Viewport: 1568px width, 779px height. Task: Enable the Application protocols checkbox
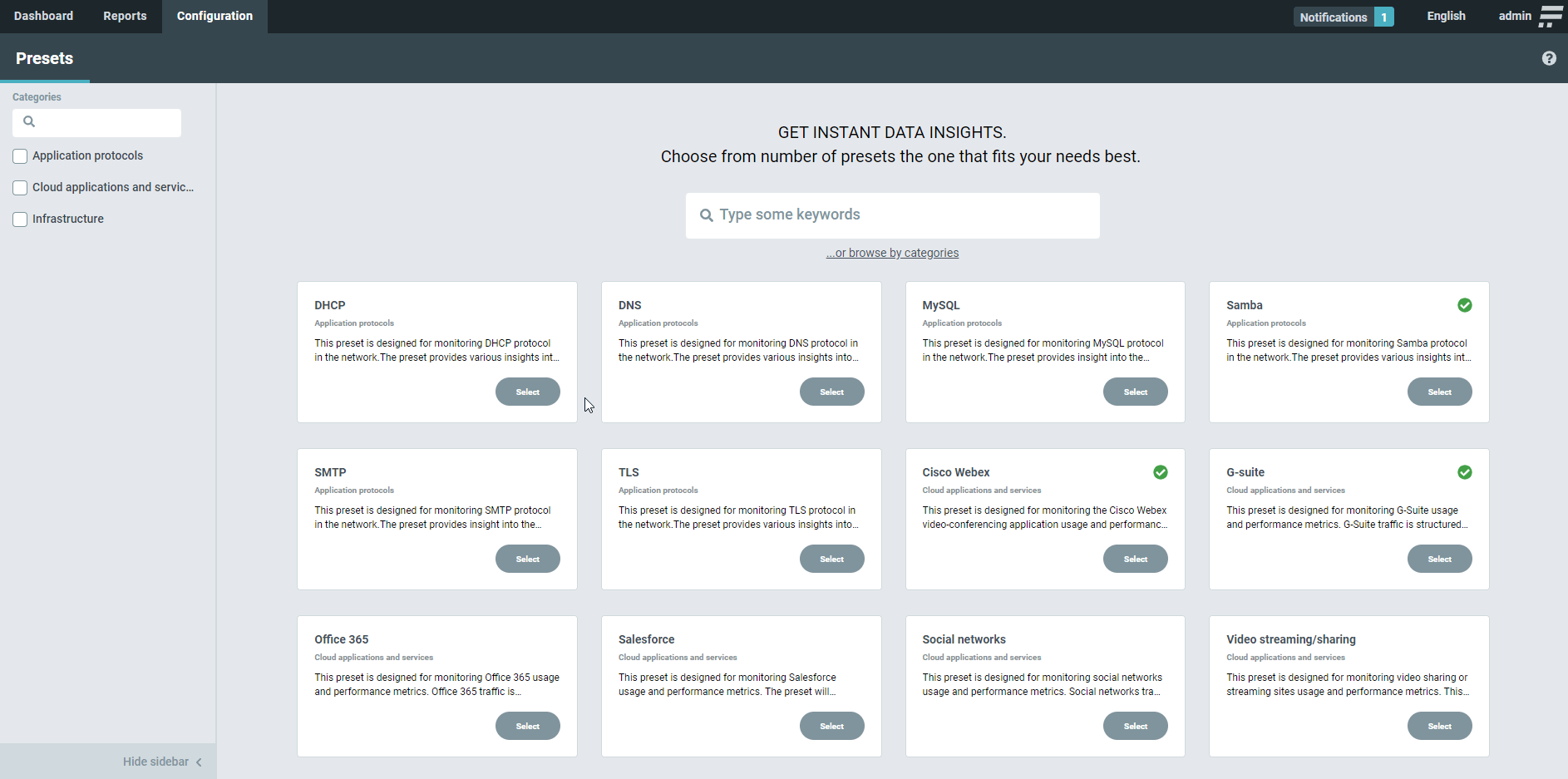pyautogui.click(x=20, y=156)
